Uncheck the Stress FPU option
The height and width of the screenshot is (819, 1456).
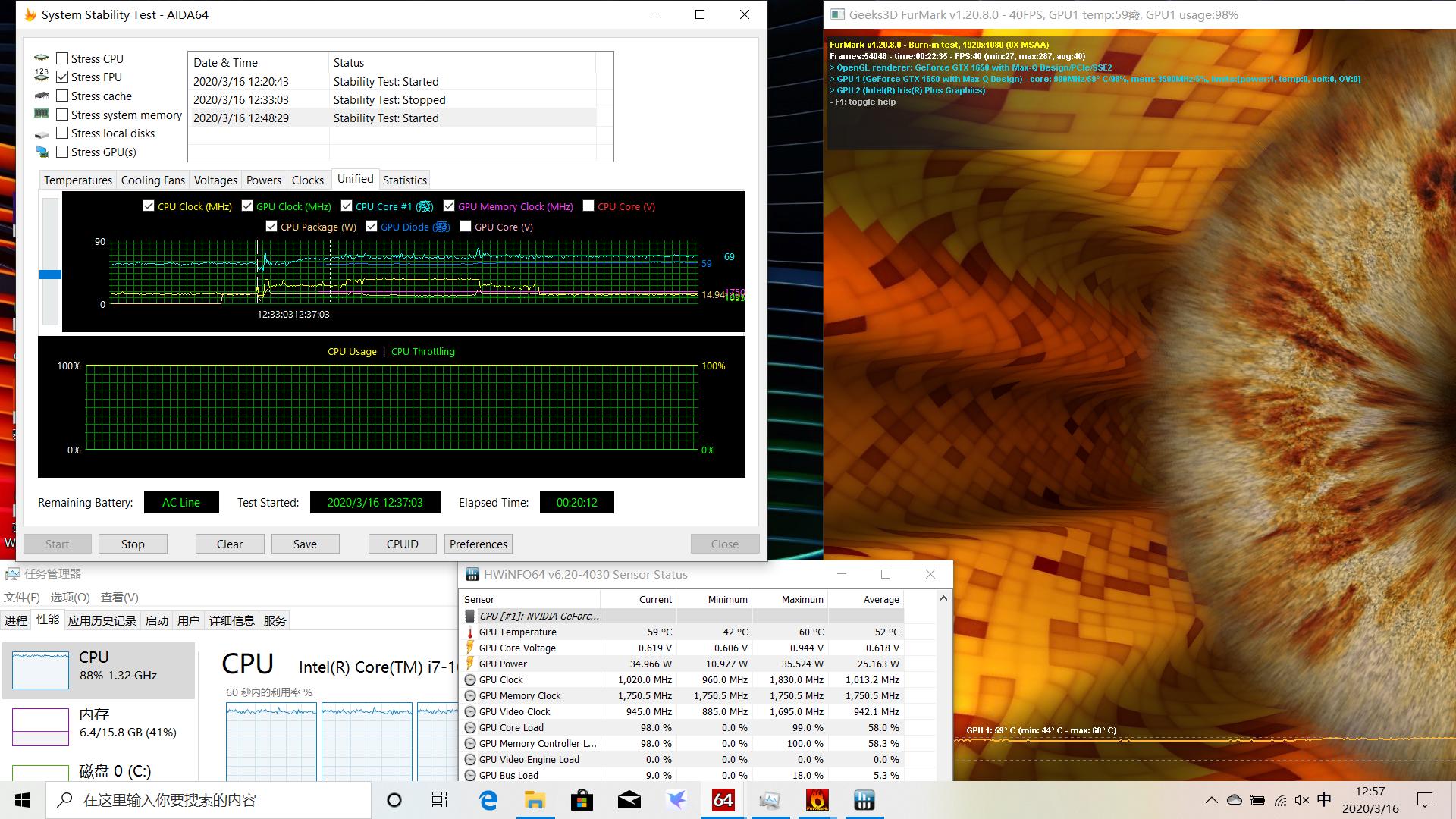[62, 77]
